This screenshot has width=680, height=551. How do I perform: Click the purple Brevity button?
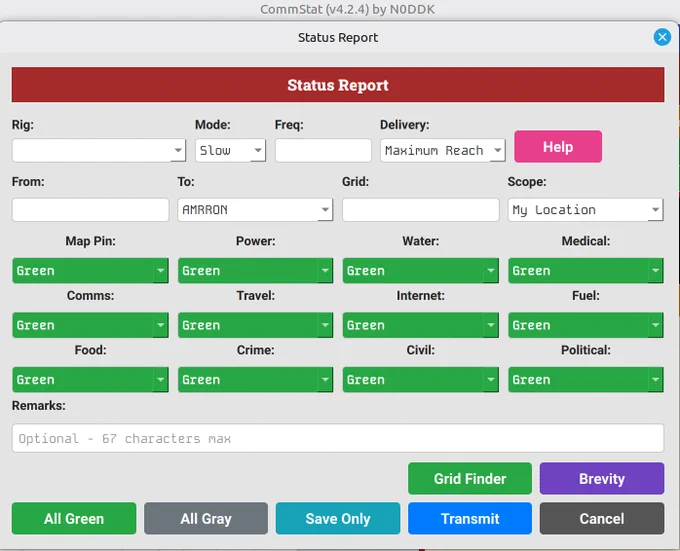(602, 479)
